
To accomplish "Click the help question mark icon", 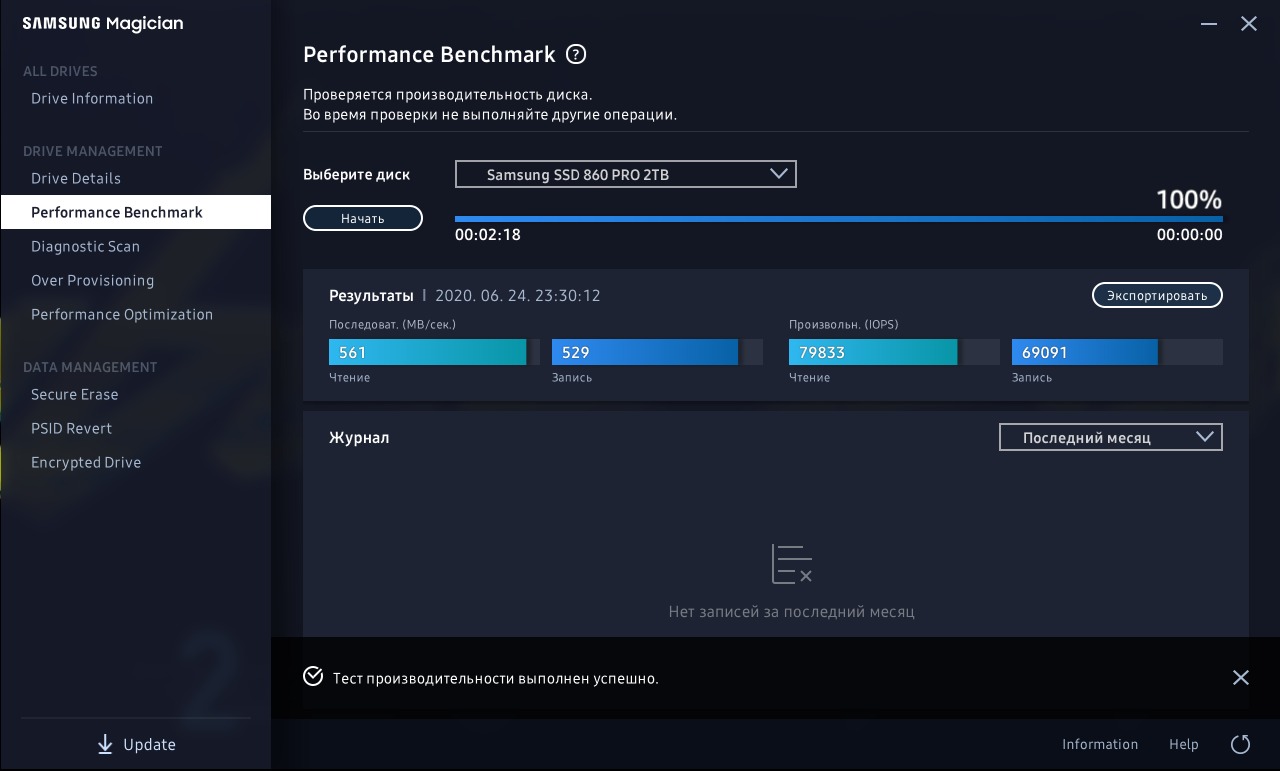I will click(576, 54).
